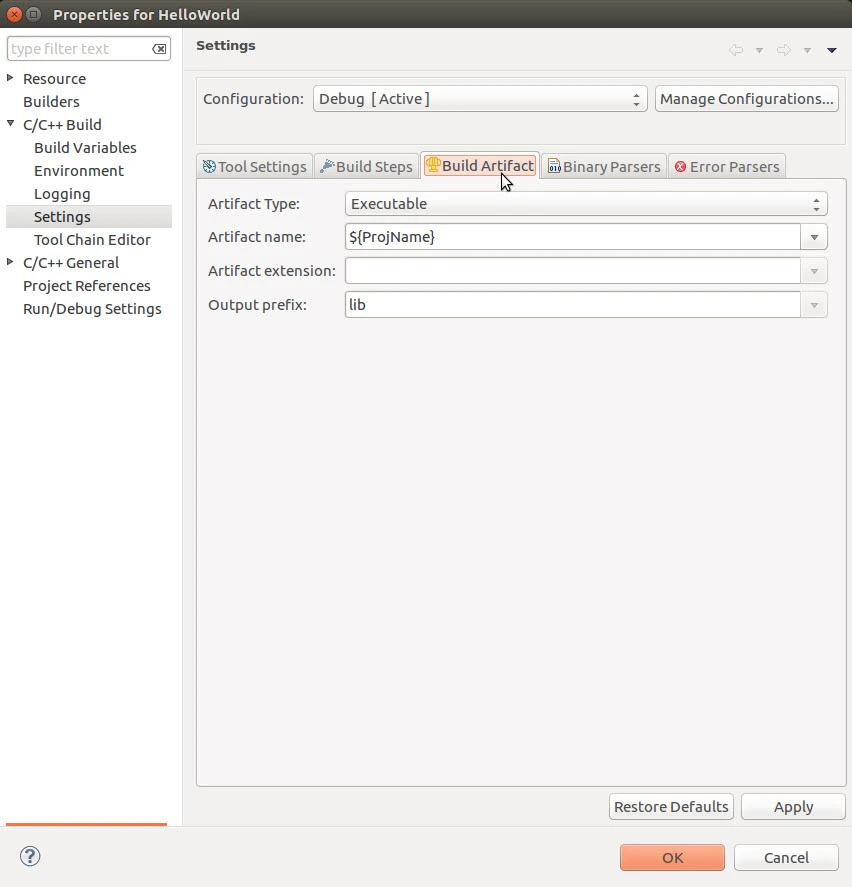Image resolution: width=852 pixels, height=887 pixels.
Task: Open the Tool Settings tab
Action: tap(255, 166)
